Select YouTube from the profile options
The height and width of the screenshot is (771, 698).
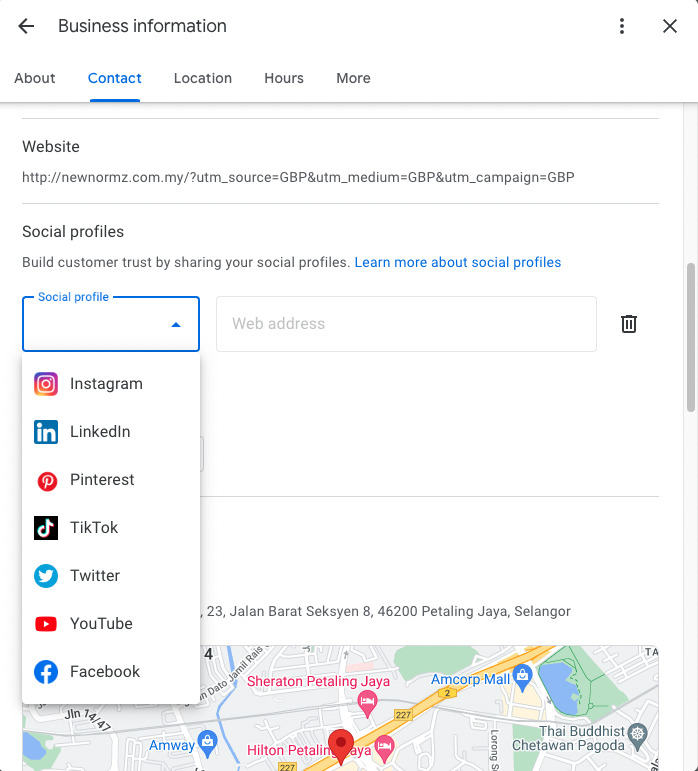click(x=111, y=623)
